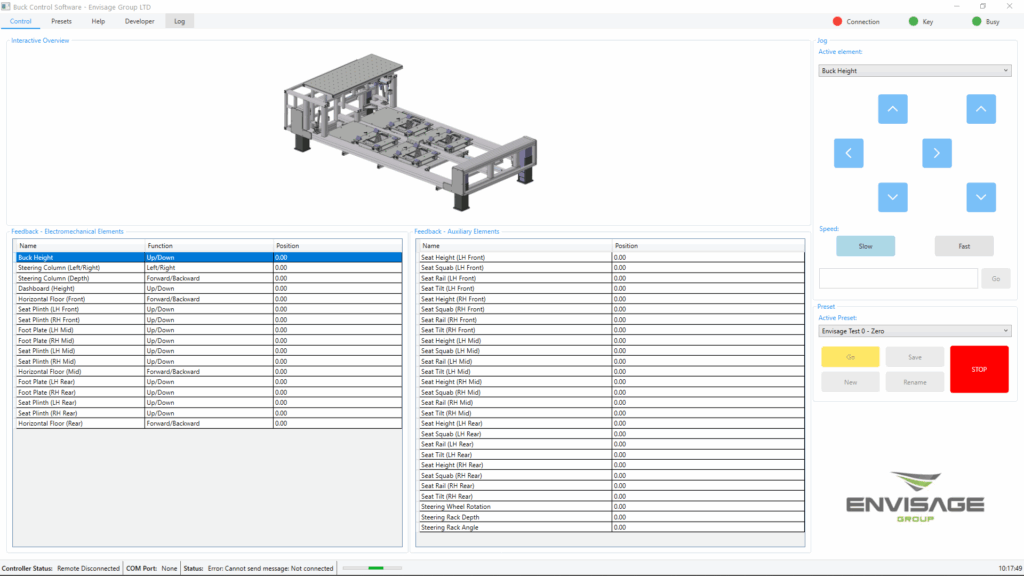1024x576 pixels.
Task: Toggle the Slow jog speed
Action: [x=865, y=245]
